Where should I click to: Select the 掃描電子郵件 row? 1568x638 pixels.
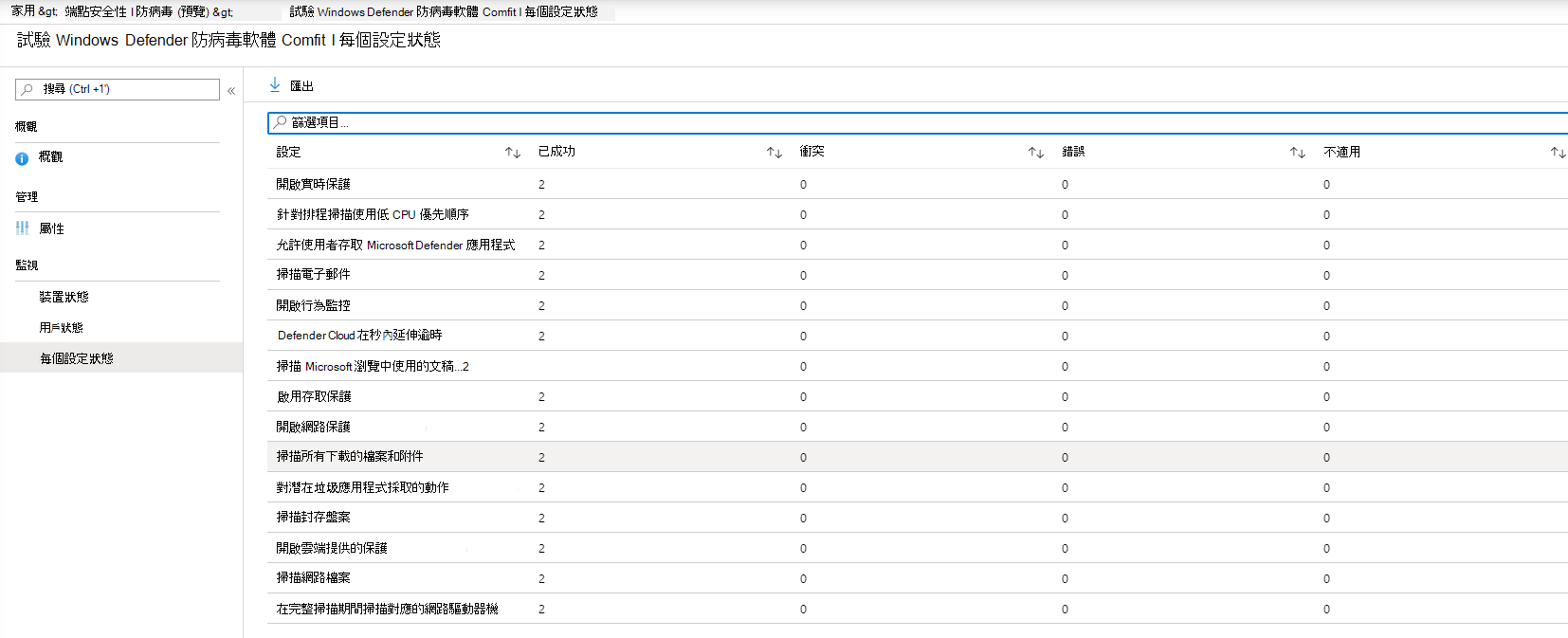point(918,275)
